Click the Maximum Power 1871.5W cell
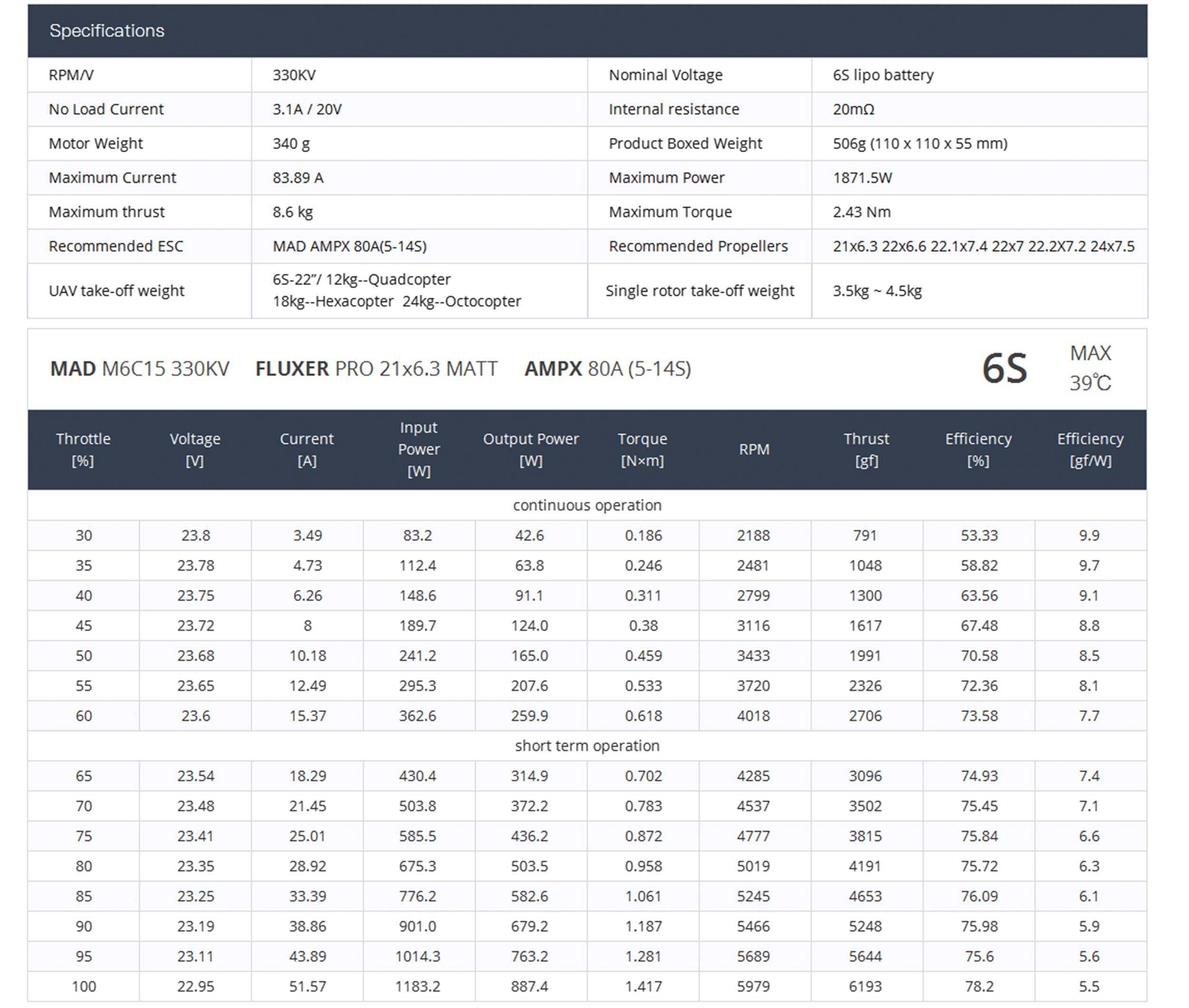 [862, 178]
